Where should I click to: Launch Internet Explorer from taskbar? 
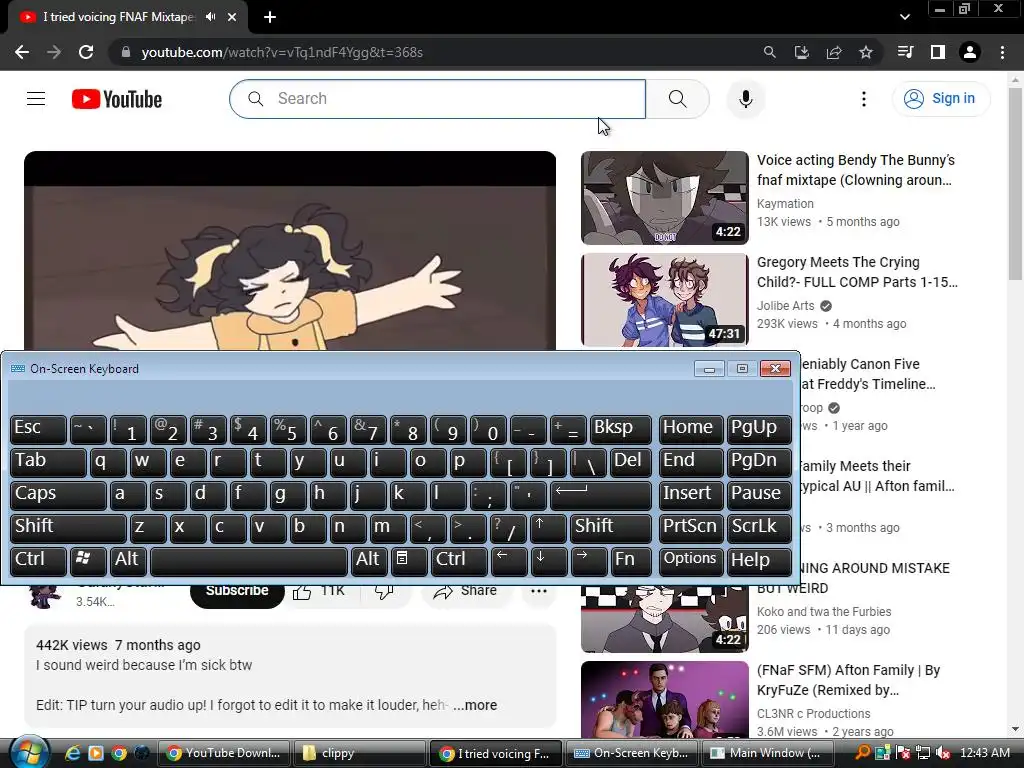tap(72, 753)
